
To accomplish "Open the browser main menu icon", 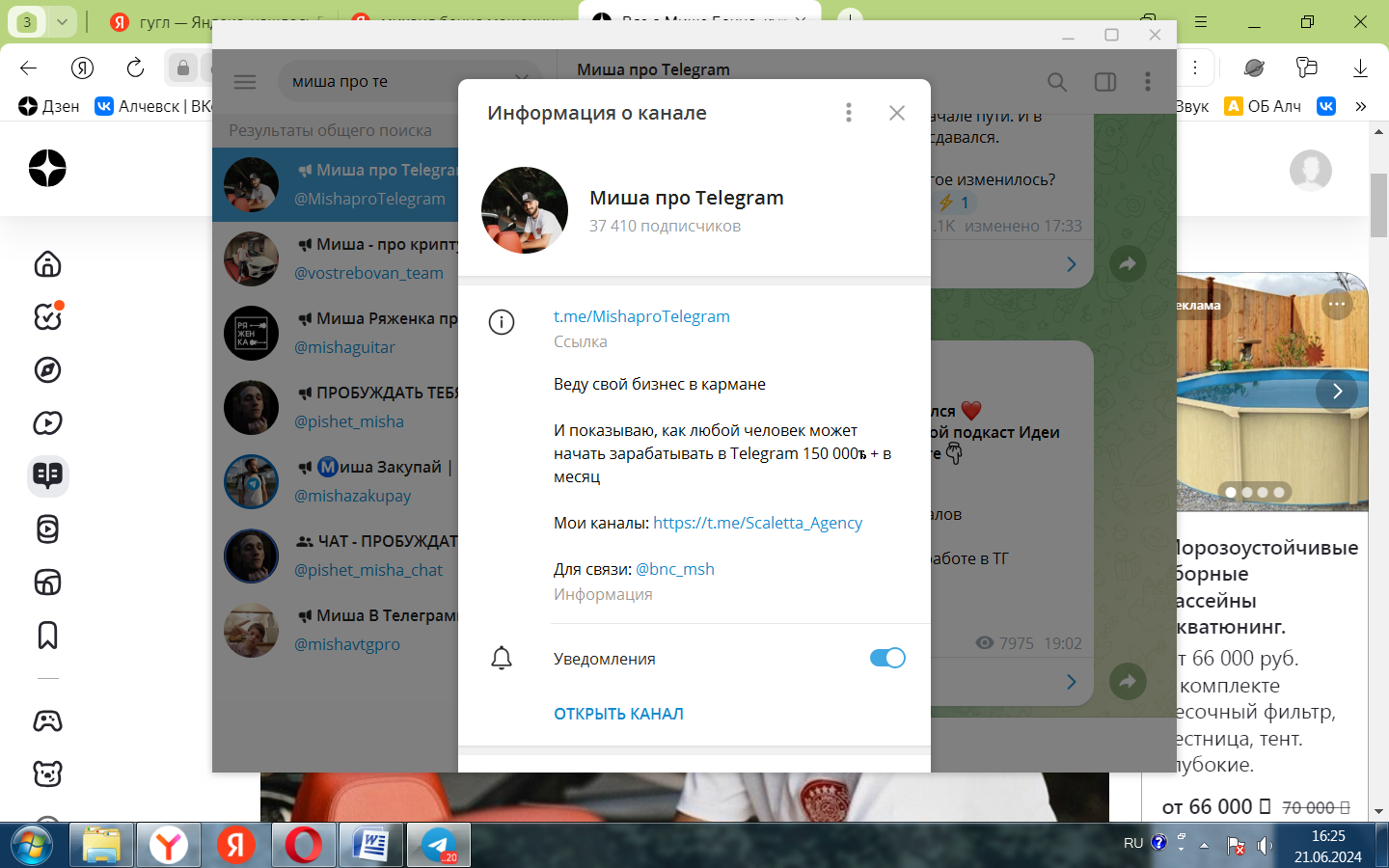I will click(1201, 21).
